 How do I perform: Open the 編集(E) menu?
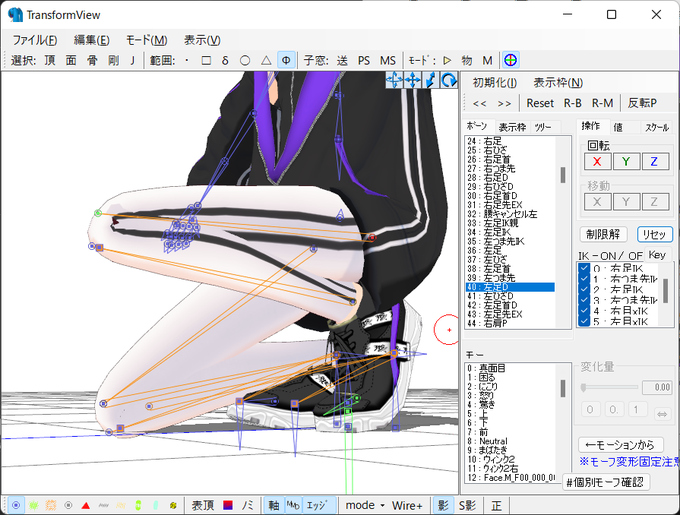pyautogui.click(x=92, y=40)
